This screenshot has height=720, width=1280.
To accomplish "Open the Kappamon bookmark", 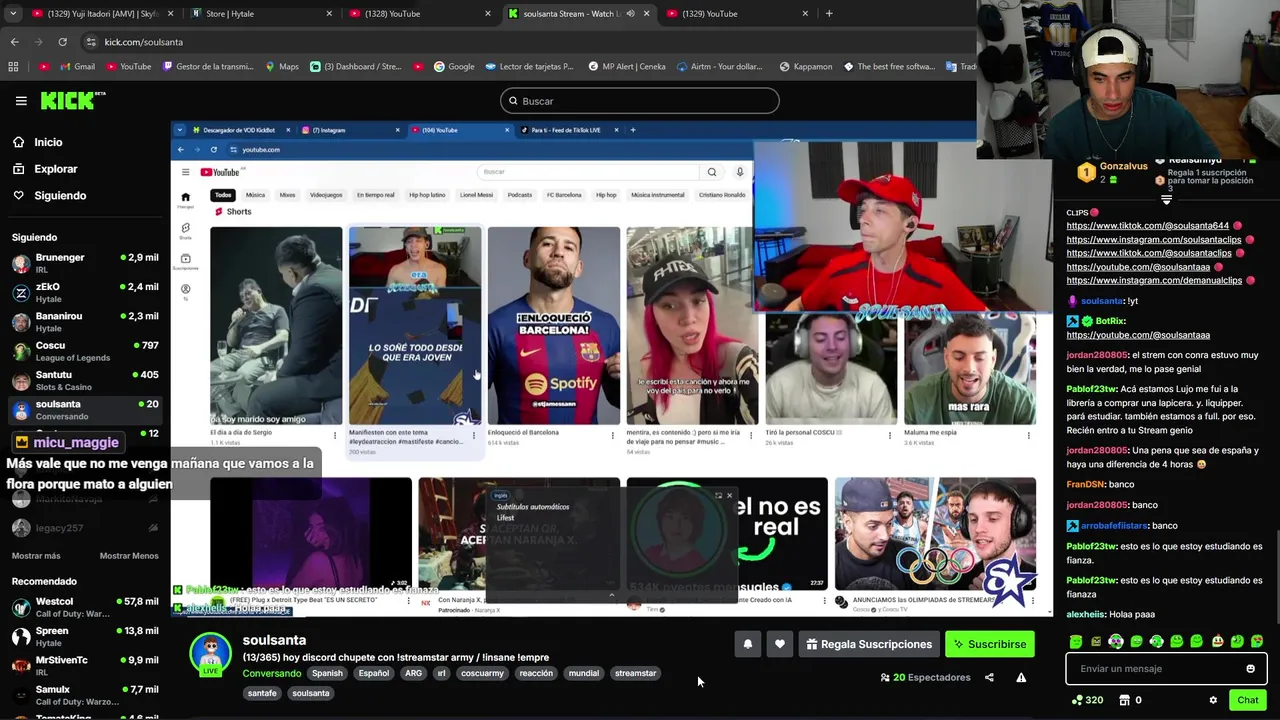I will 807,67.
